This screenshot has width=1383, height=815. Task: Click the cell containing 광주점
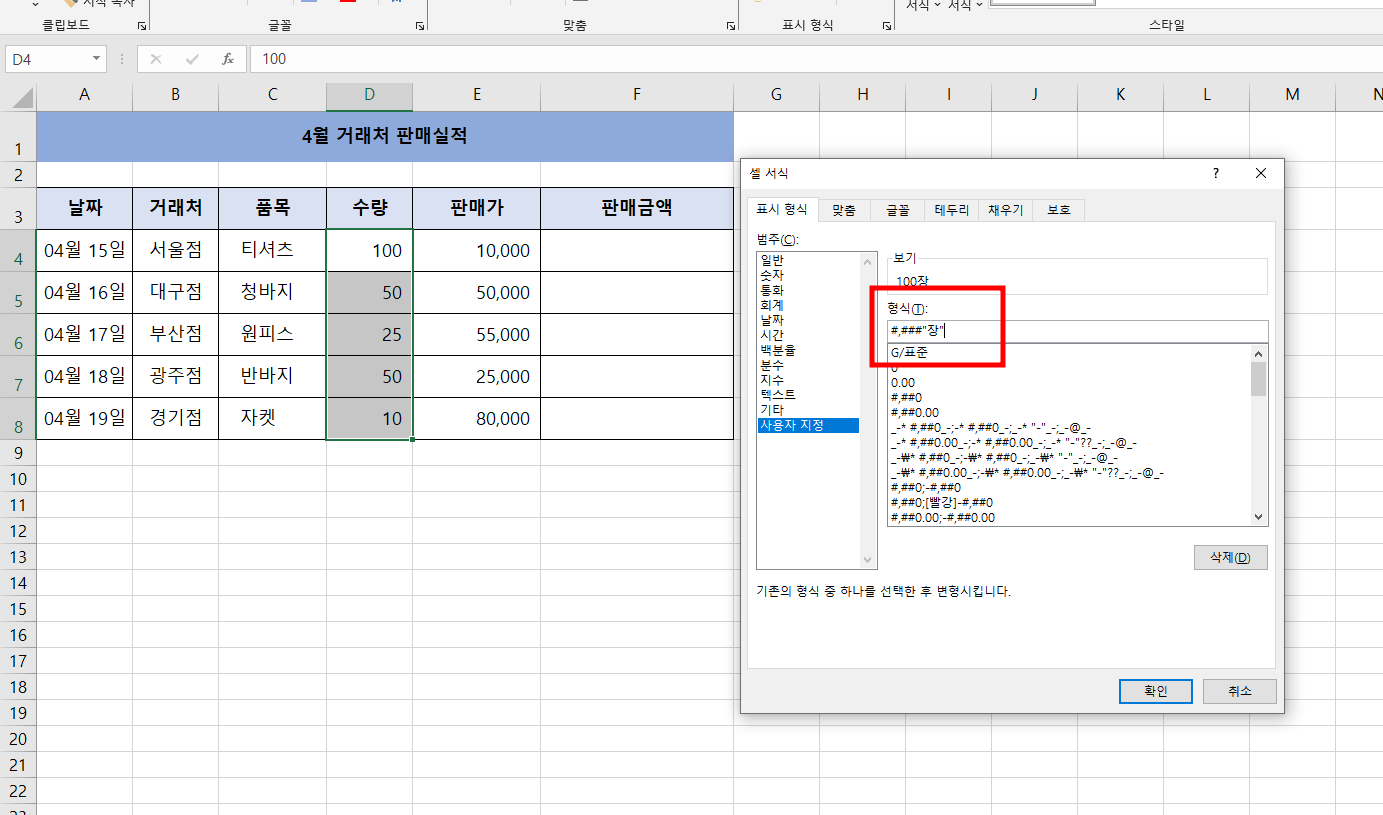coord(175,376)
